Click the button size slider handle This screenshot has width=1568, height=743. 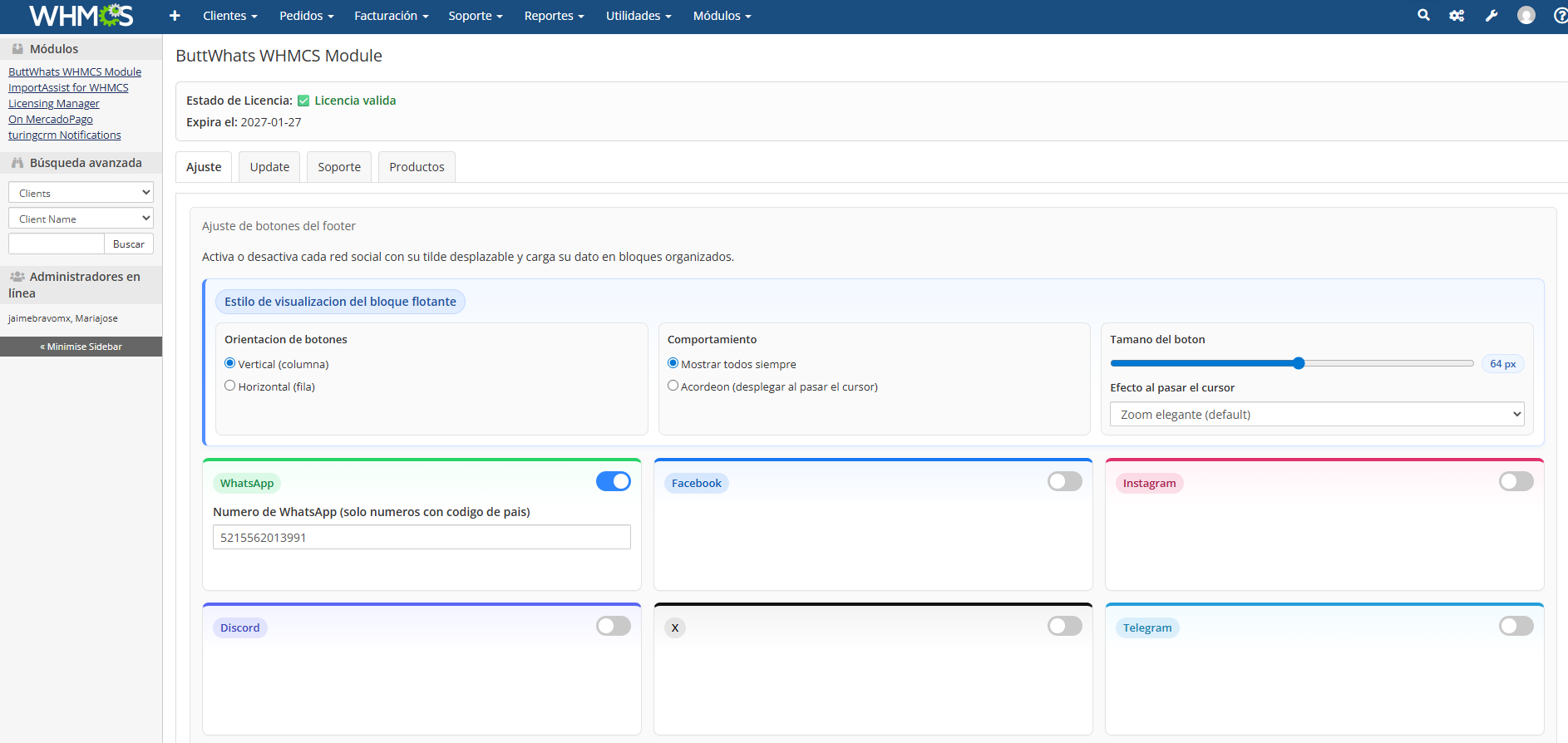(x=1299, y=363)
